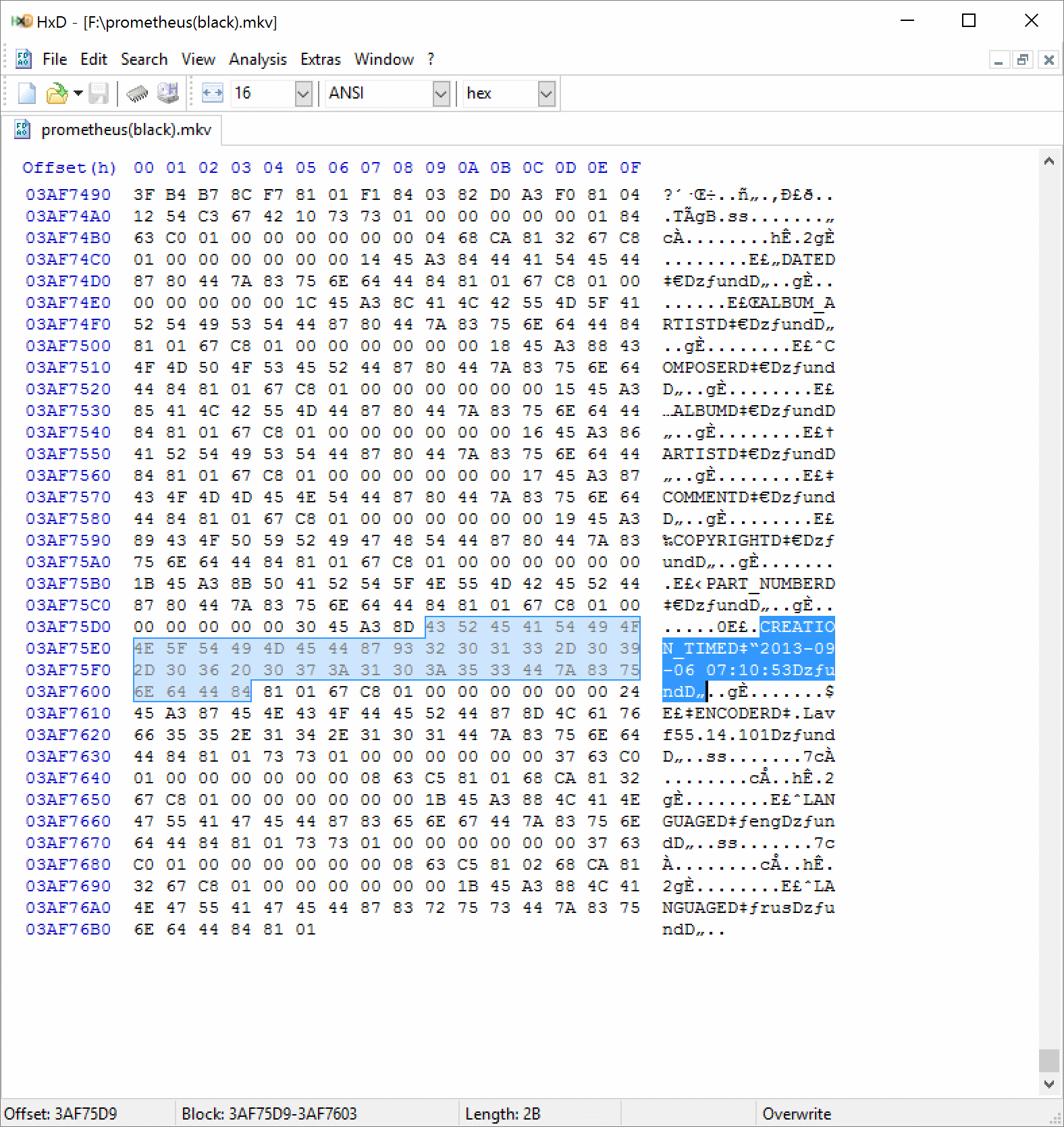Open the hex offset base dropdown
This screenshot has height=1127, width=1064.
[546, 93]
